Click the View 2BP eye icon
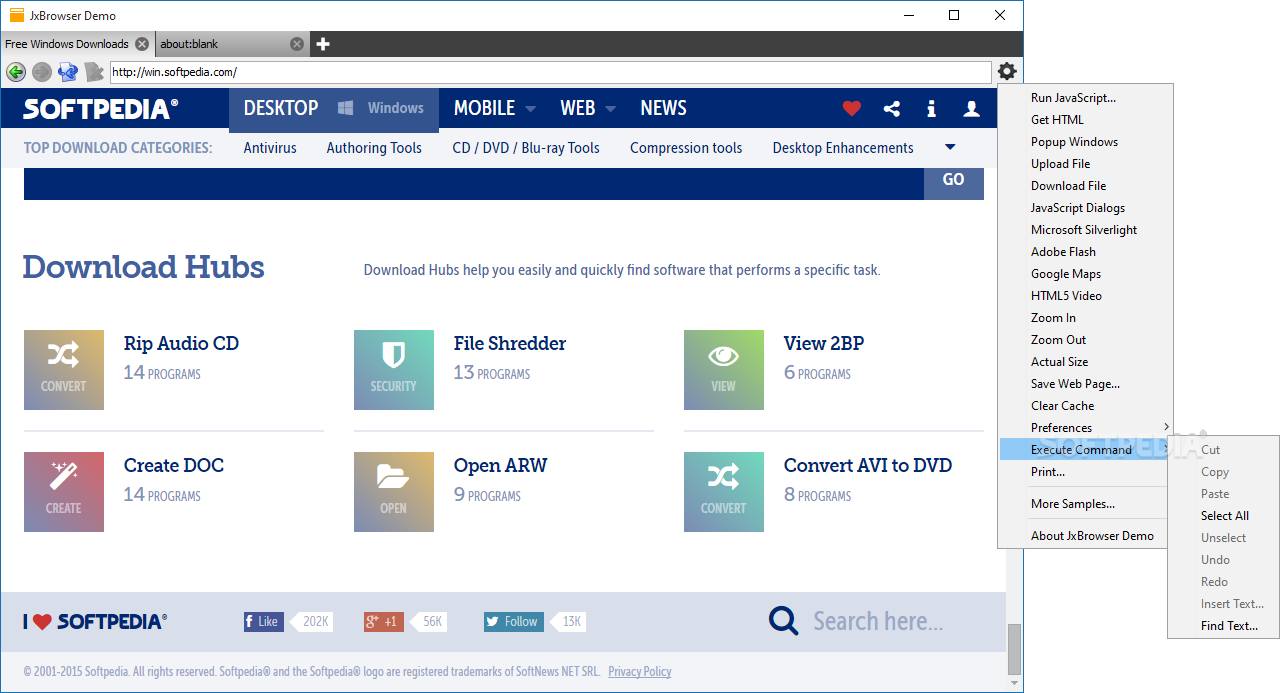The width and height of the screenshot is (1280, 693). pyautogui.click(x=724, y=370)
